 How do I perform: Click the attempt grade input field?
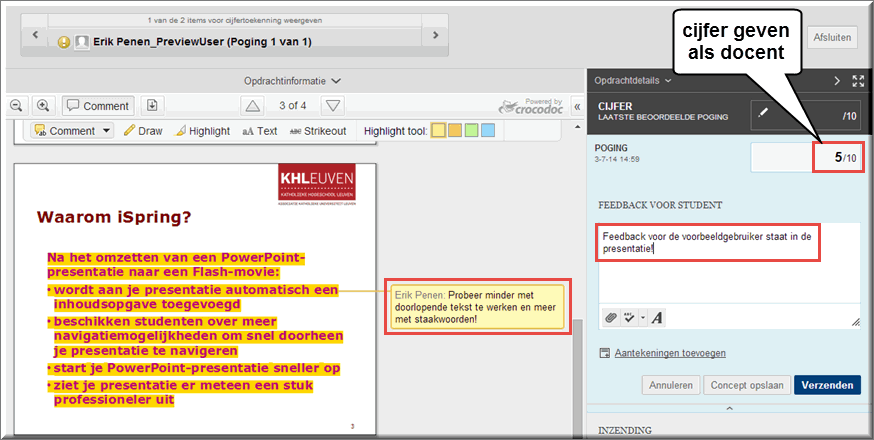point(806,157)
